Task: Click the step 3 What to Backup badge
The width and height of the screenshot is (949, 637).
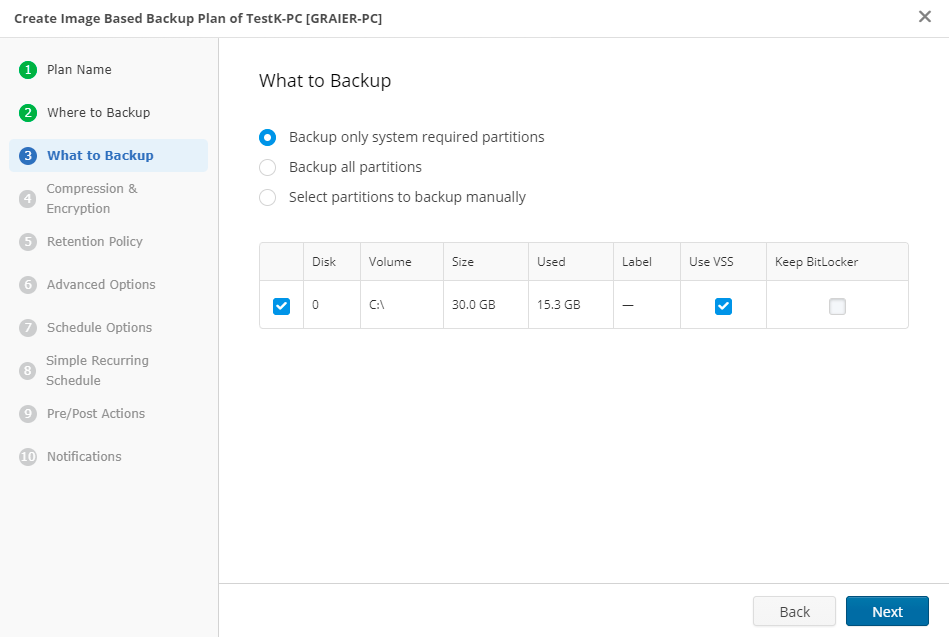Action: click(x=27, y=155)
